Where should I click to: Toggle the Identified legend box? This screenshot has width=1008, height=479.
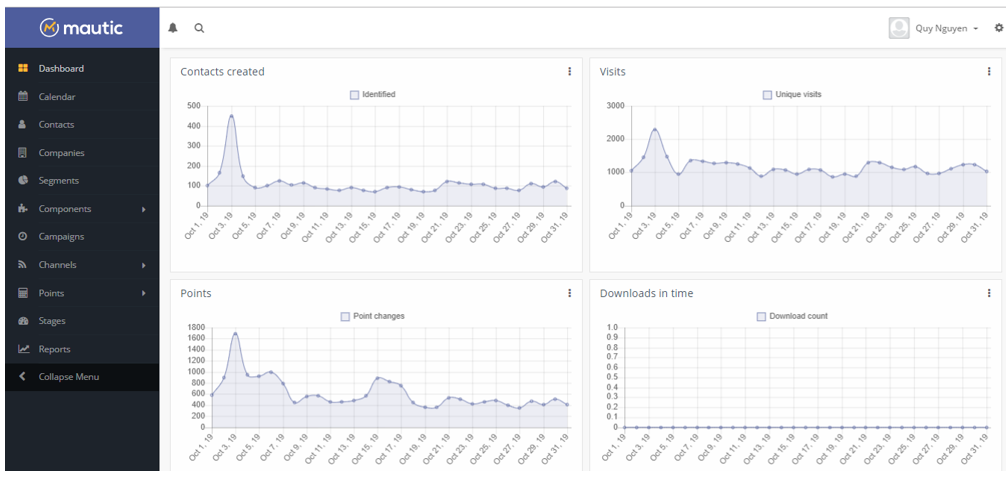[x=355, y=95]
